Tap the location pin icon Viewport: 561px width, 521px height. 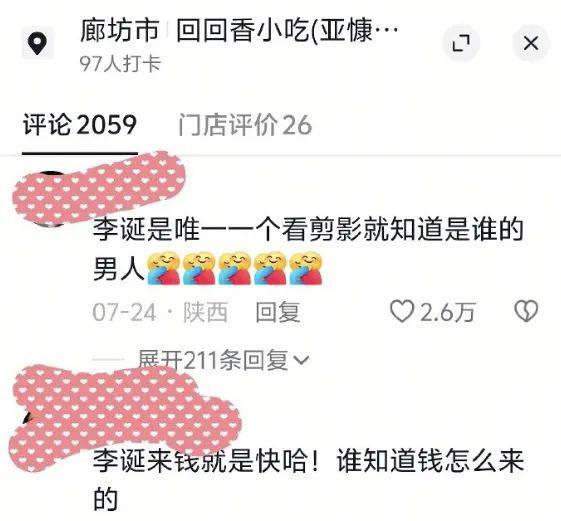(x=38, y=43)
